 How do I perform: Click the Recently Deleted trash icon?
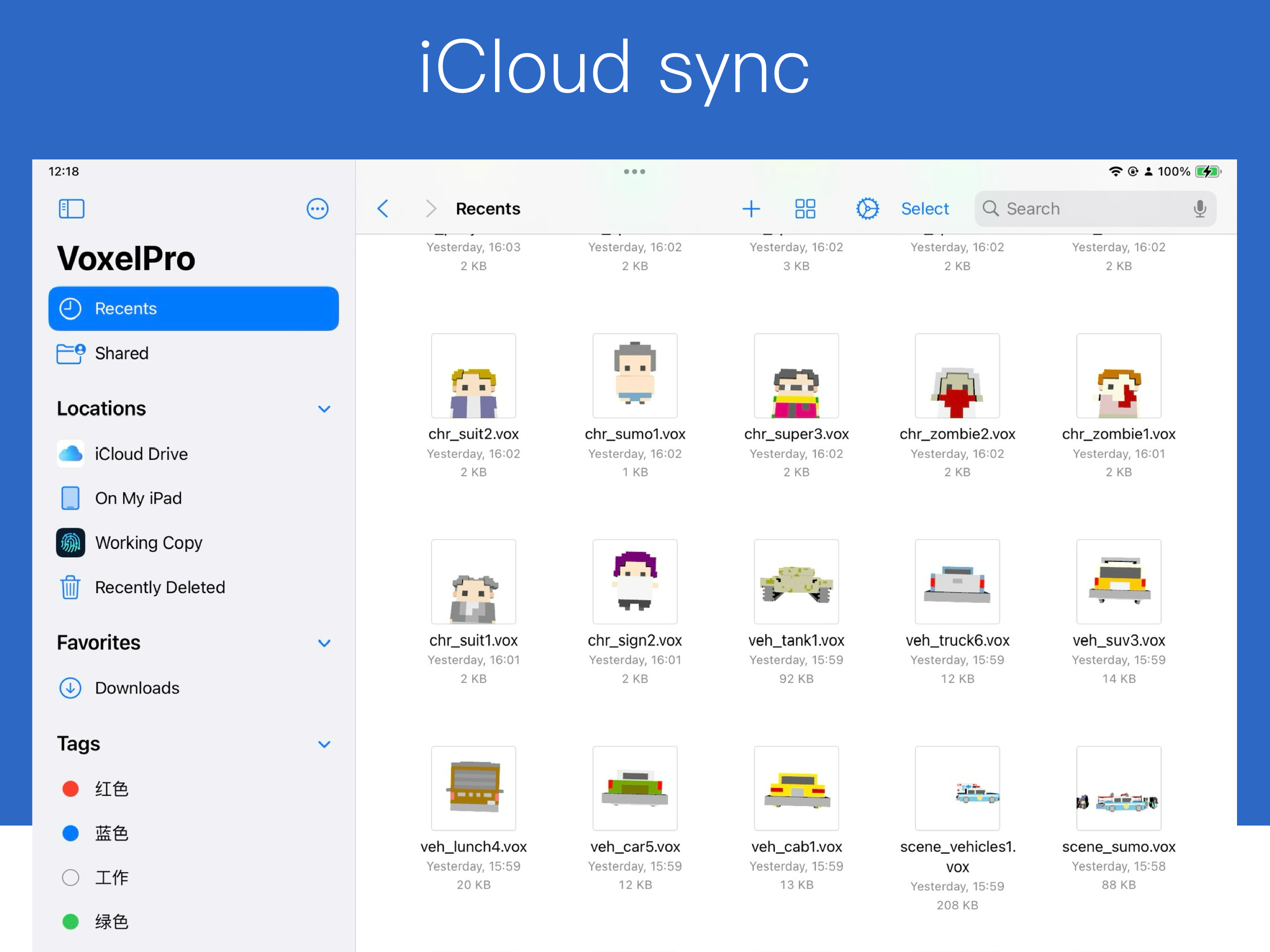click(71, 587)
